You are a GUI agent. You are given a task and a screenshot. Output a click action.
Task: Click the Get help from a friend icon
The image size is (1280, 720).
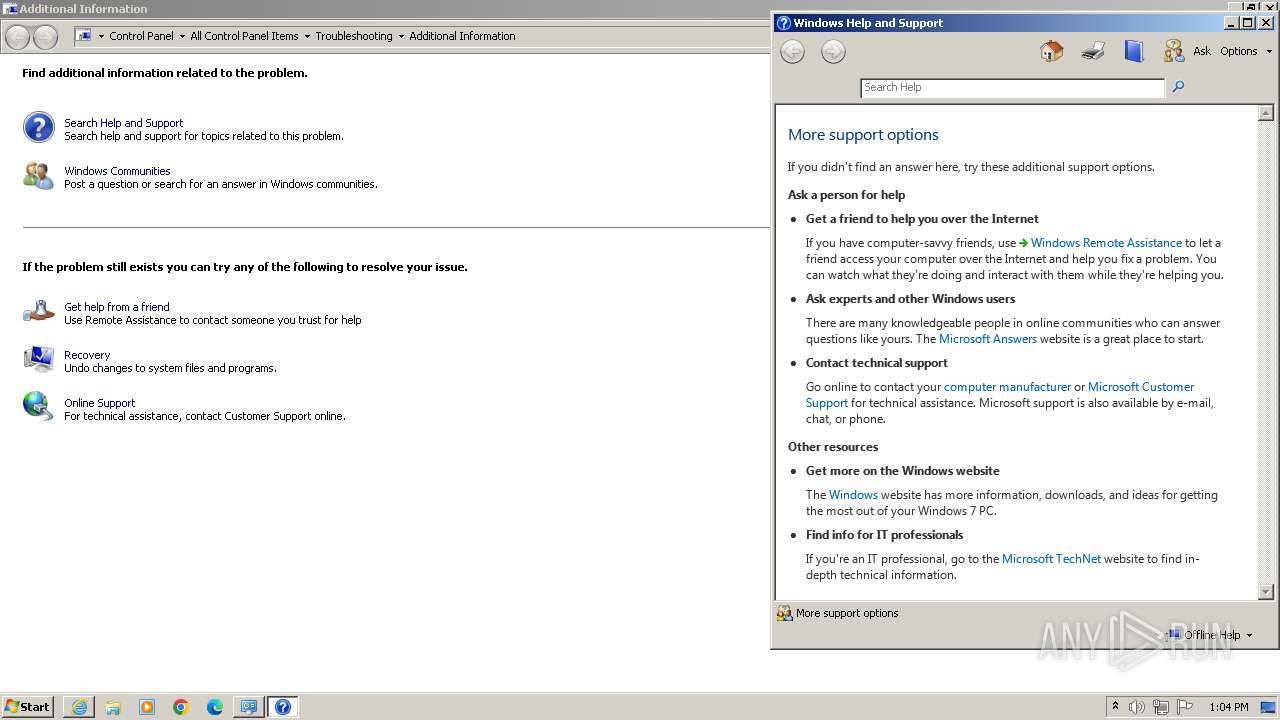coord(39,312)
